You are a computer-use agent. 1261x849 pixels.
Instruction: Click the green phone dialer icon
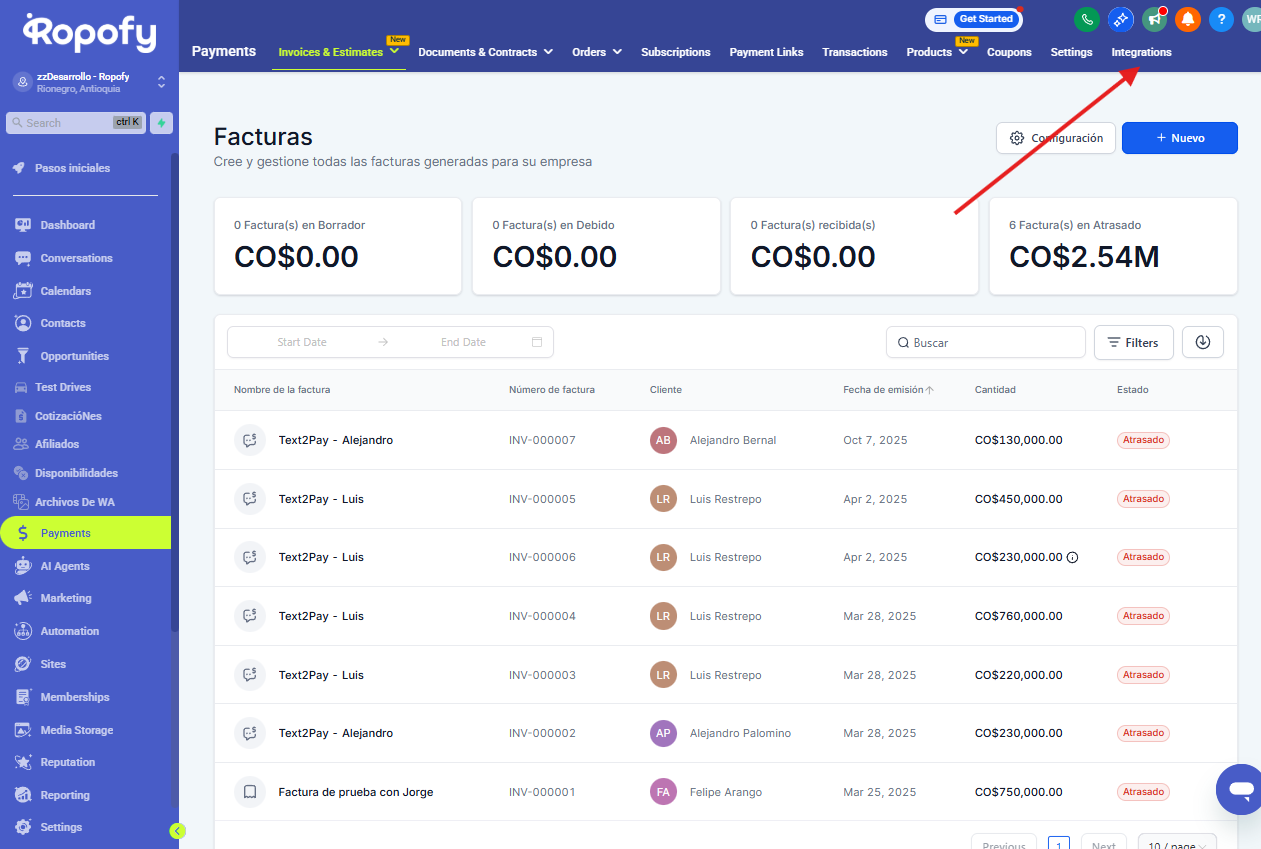pos(1086,19)
